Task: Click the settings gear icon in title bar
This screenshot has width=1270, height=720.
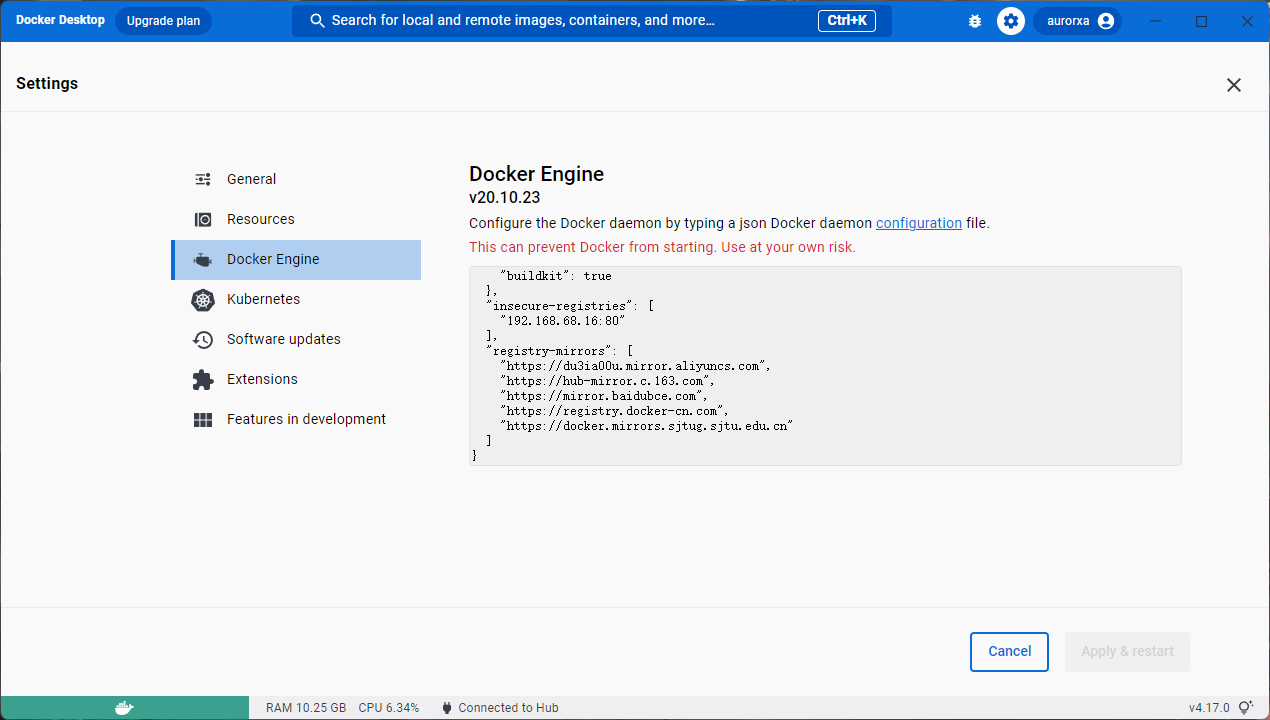Action: (1011, 21)
